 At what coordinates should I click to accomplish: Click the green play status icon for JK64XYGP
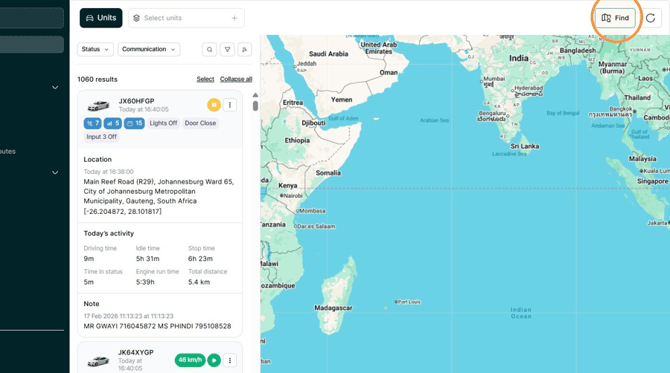tap(214, 360)
